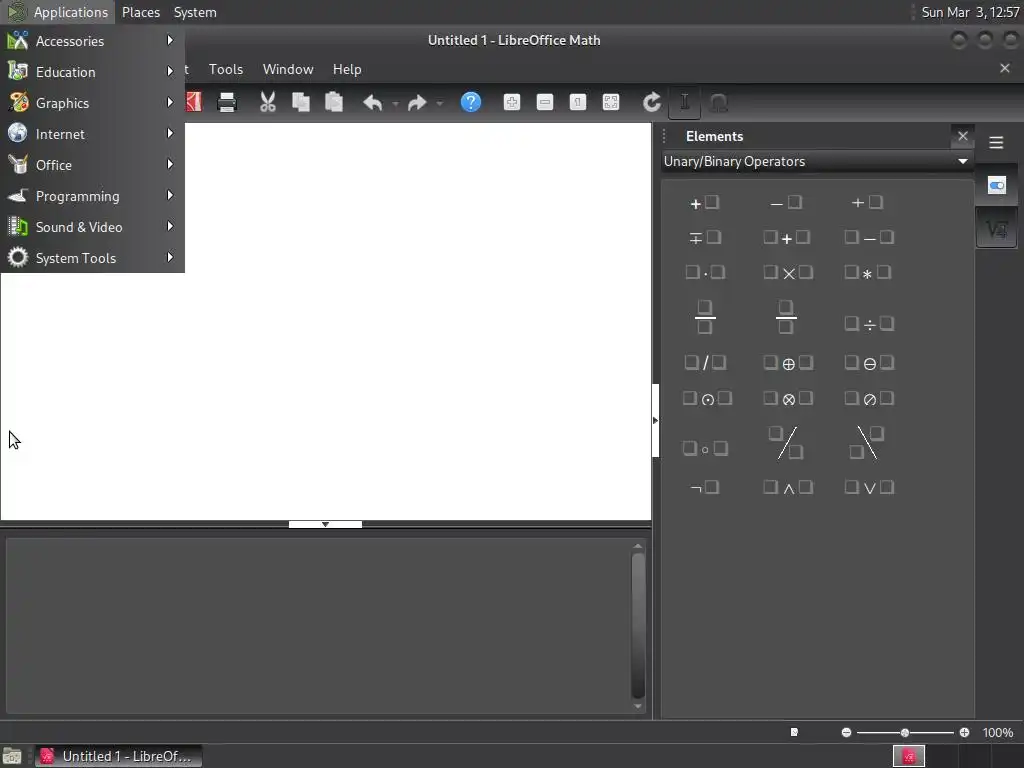Insert the a·b dot multiplication element
Screen dimensions: 1024x768
click(x=705, y=273)
